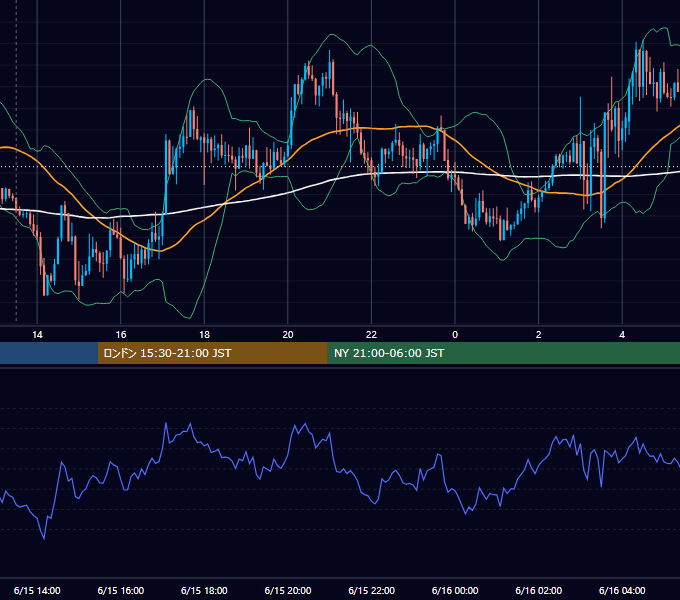Click the 16 hour label on price axis
The image size is (680, 600).
click(121, 335)
